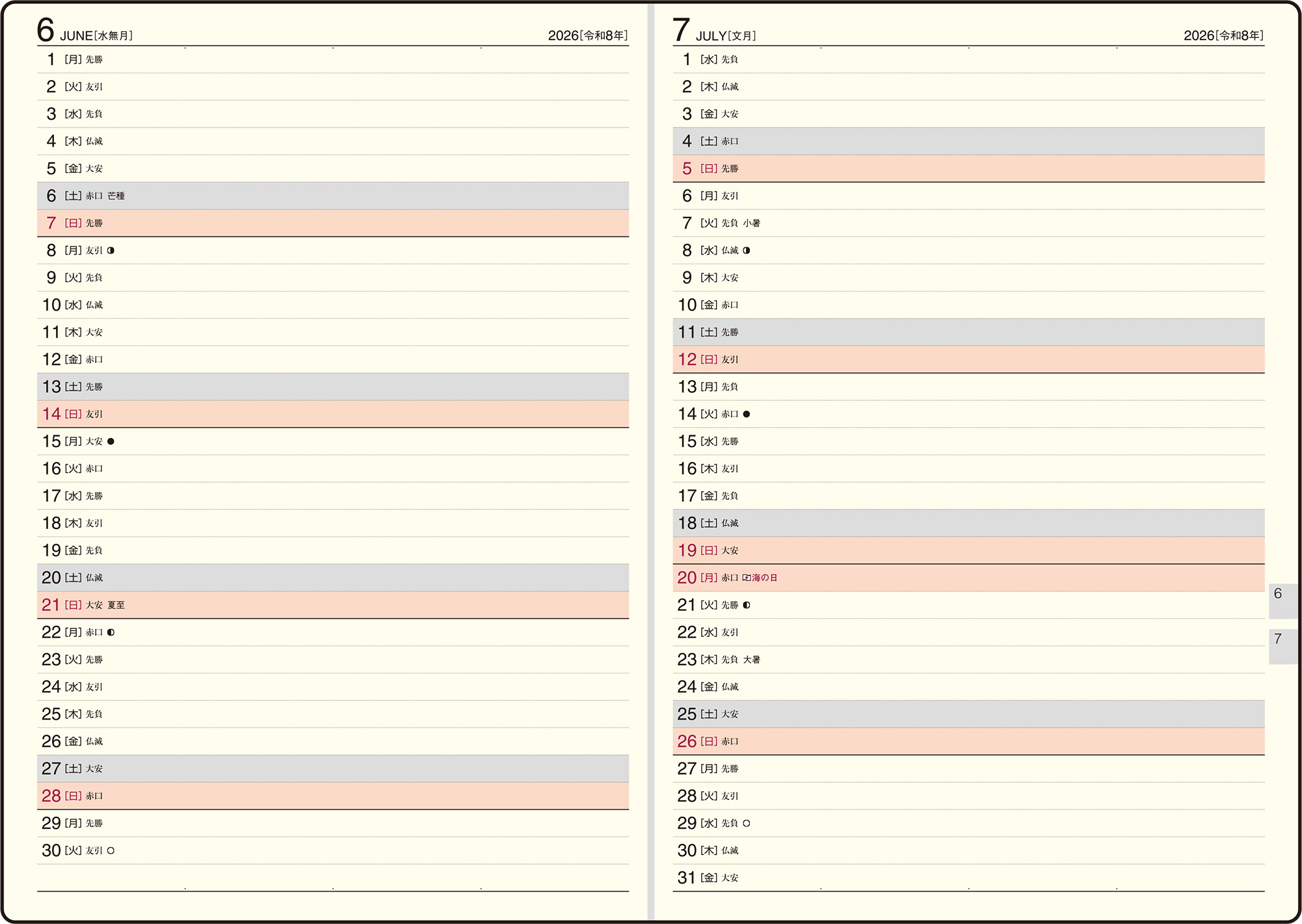Click the July 5 [日] 先勝 row

[969, 169]
